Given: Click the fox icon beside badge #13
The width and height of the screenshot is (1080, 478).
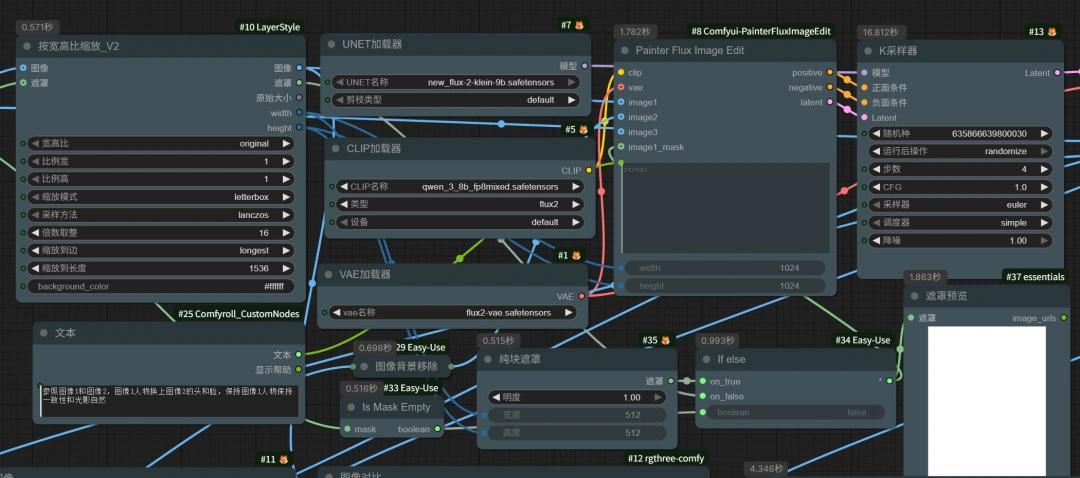Looking at the screenshot, I should [x=1052, y=32].
